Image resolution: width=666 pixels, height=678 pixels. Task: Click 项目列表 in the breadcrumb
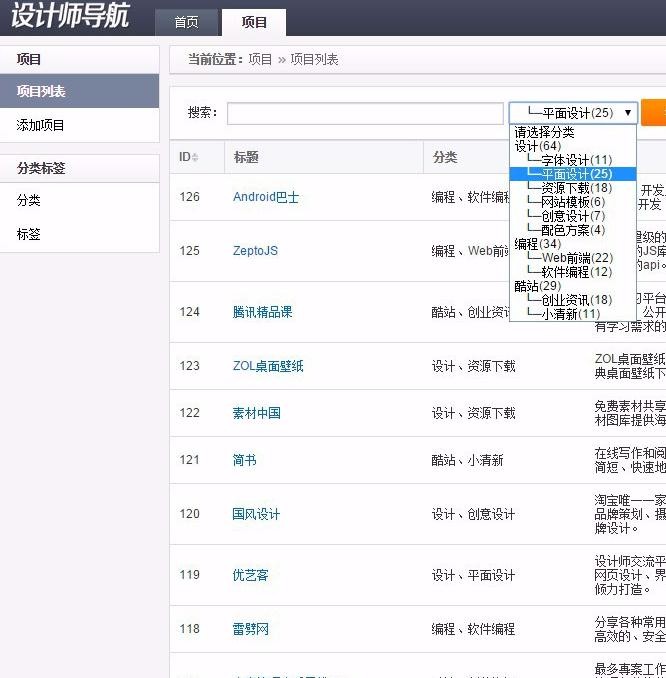coord(314,59)
